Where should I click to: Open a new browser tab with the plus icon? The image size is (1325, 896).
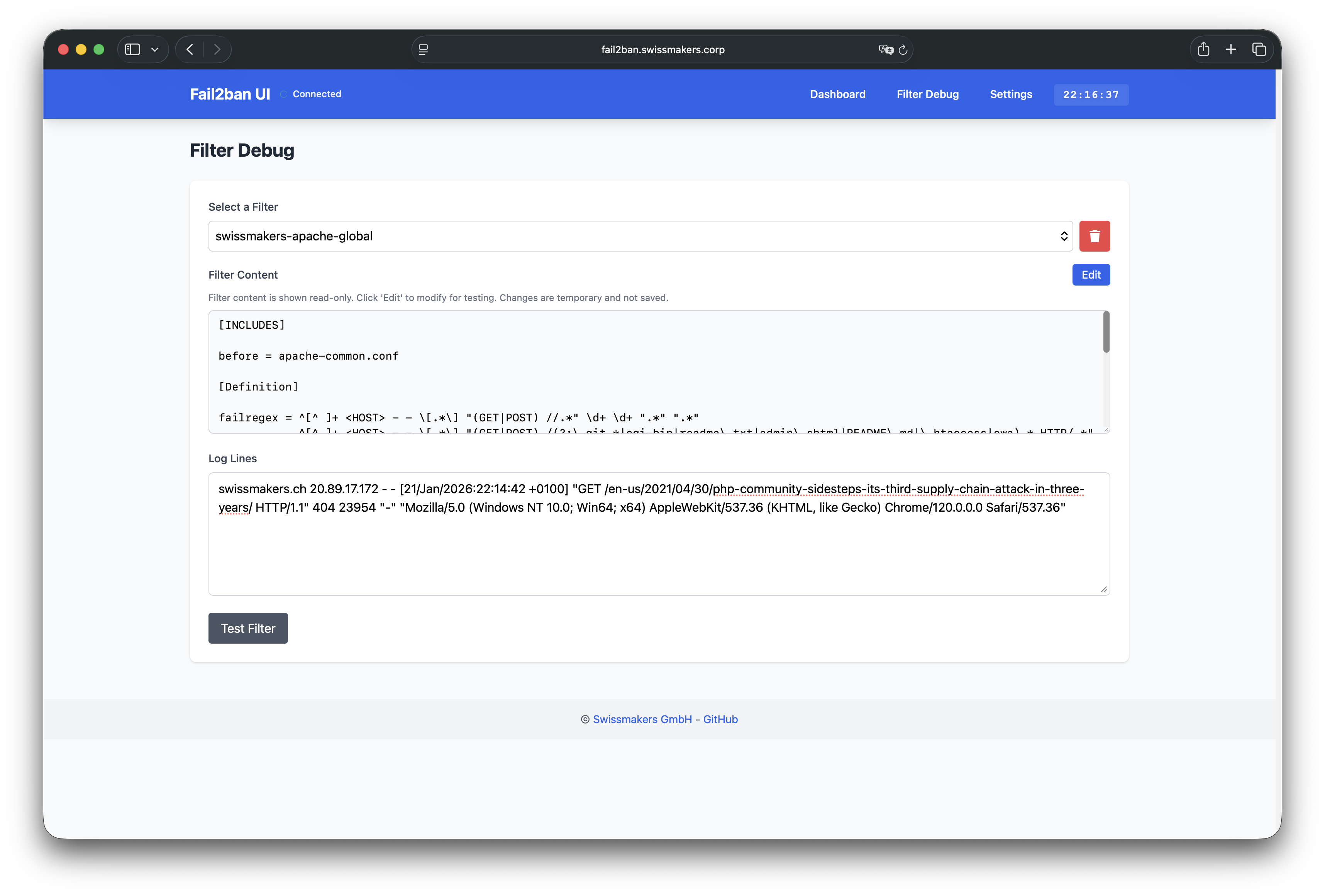[1232, 49]
